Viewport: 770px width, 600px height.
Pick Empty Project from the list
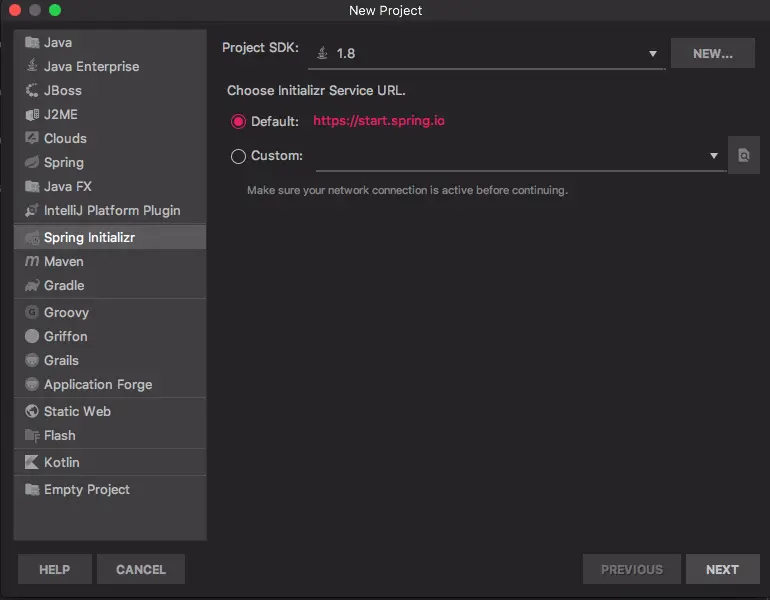(x=110, y=490)
